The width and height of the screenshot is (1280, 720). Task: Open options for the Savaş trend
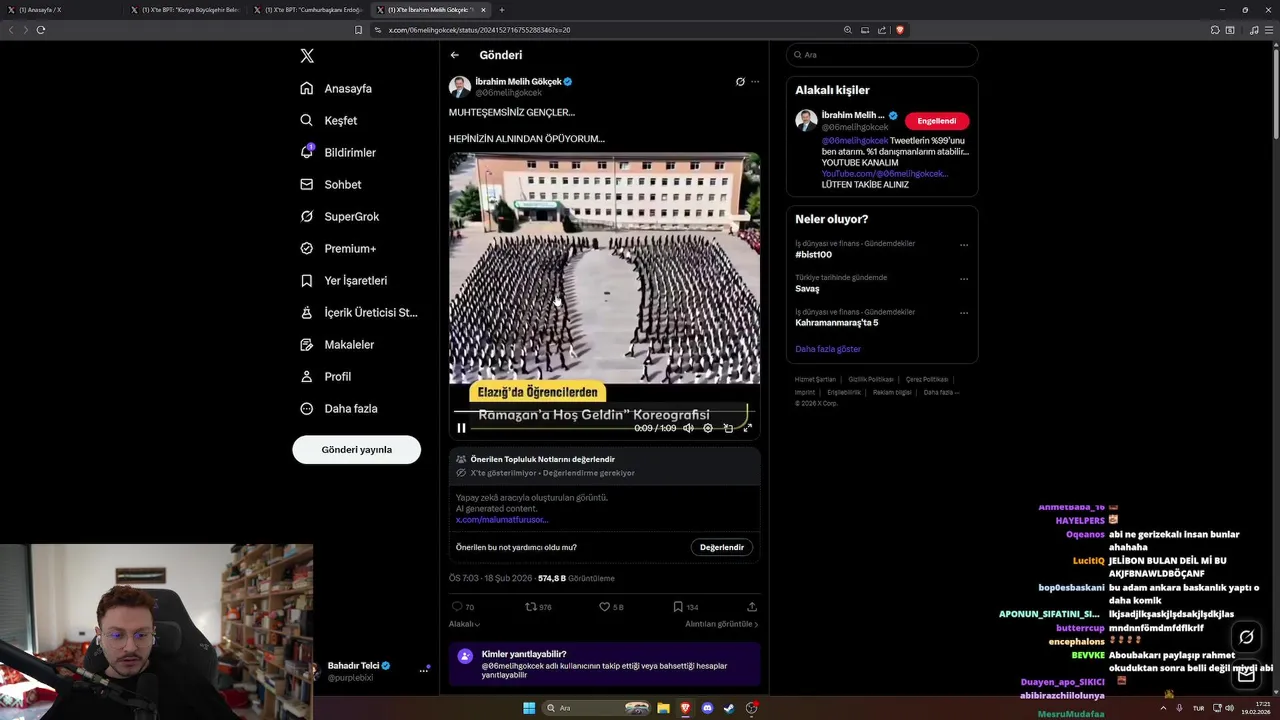coord(964,279)
